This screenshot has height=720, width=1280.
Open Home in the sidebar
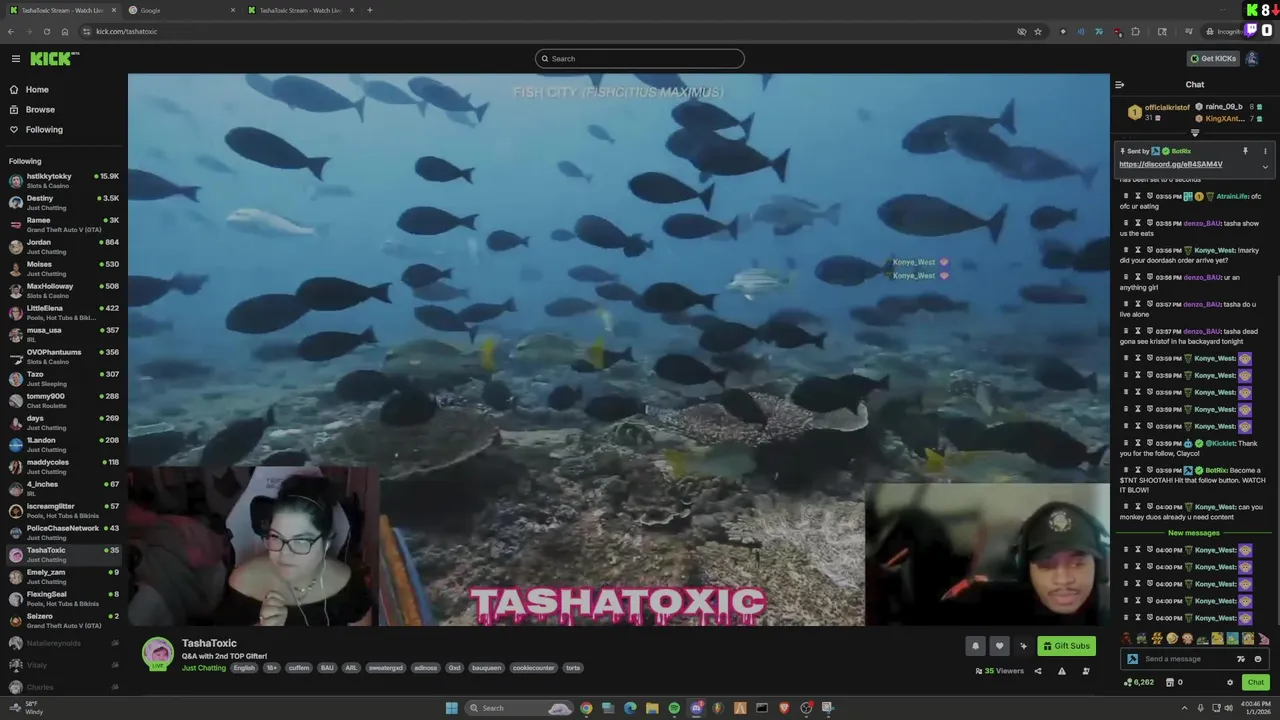37,89
